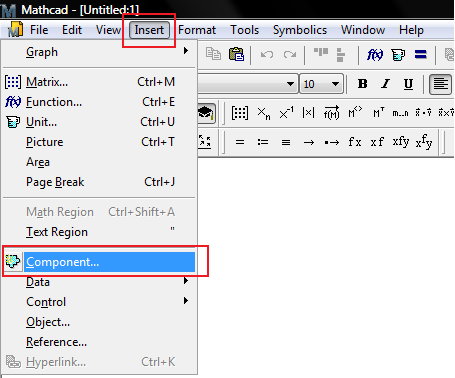Click the Inverse x to minus one icon
Viewport: 455px width, 378px height.
(286, 113)
